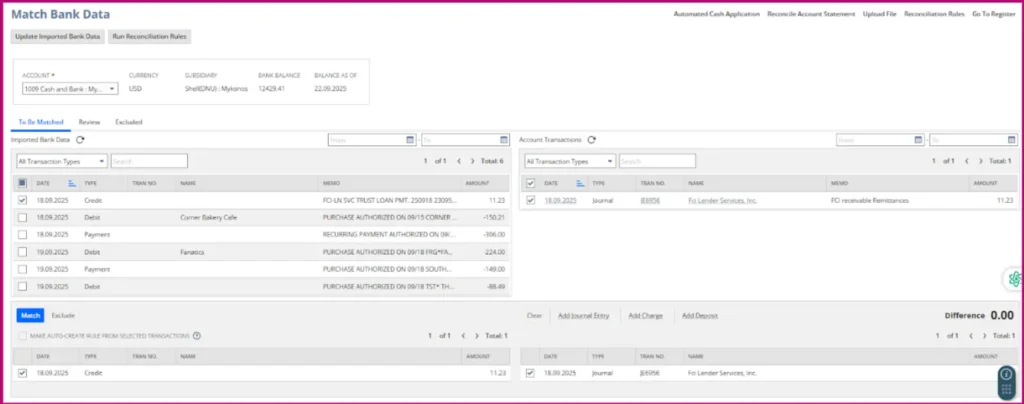Select the Fanatics debit transaction checkbox

tap(23, 252)
